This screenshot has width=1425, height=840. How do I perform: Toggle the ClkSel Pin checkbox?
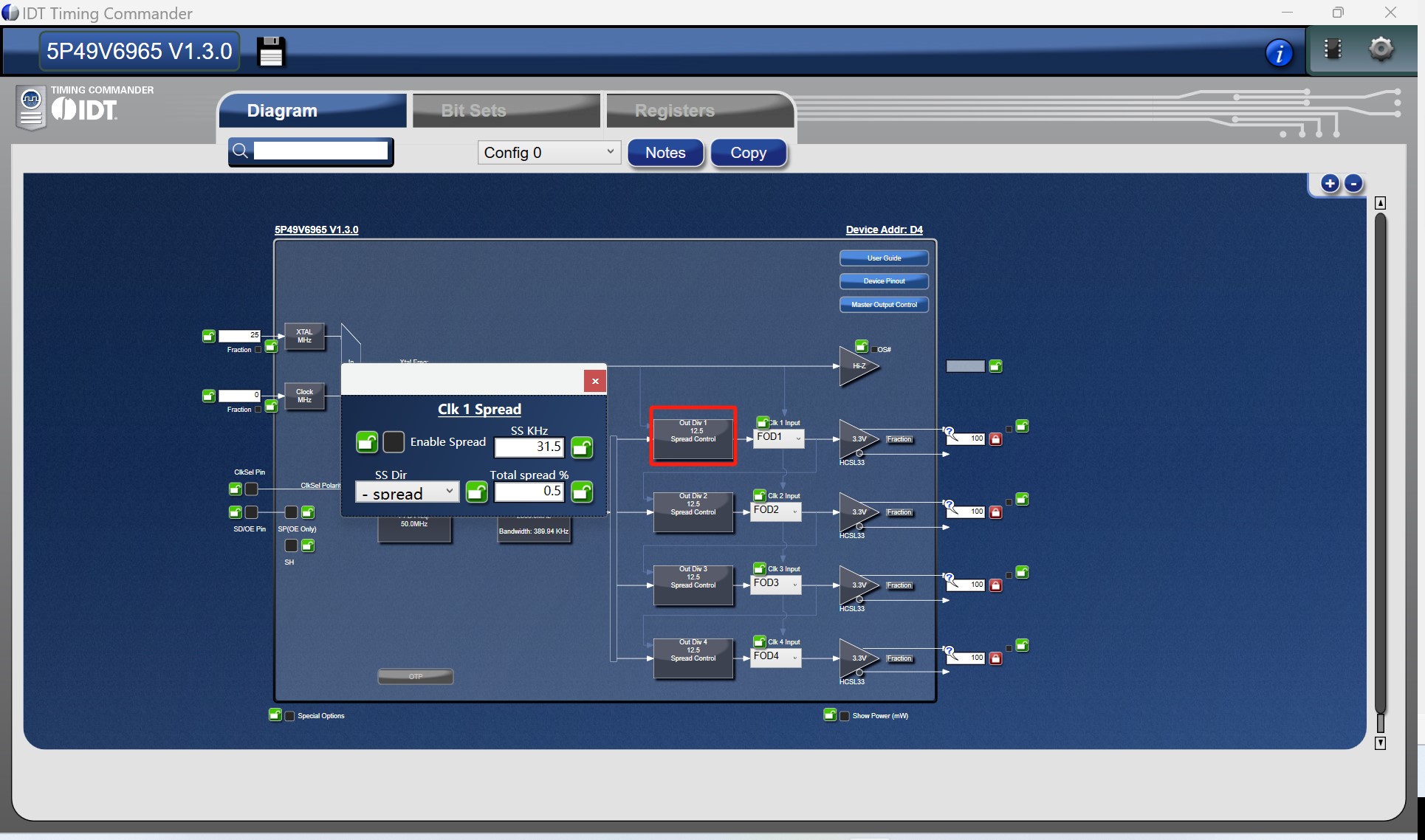[x=251, y=489]
